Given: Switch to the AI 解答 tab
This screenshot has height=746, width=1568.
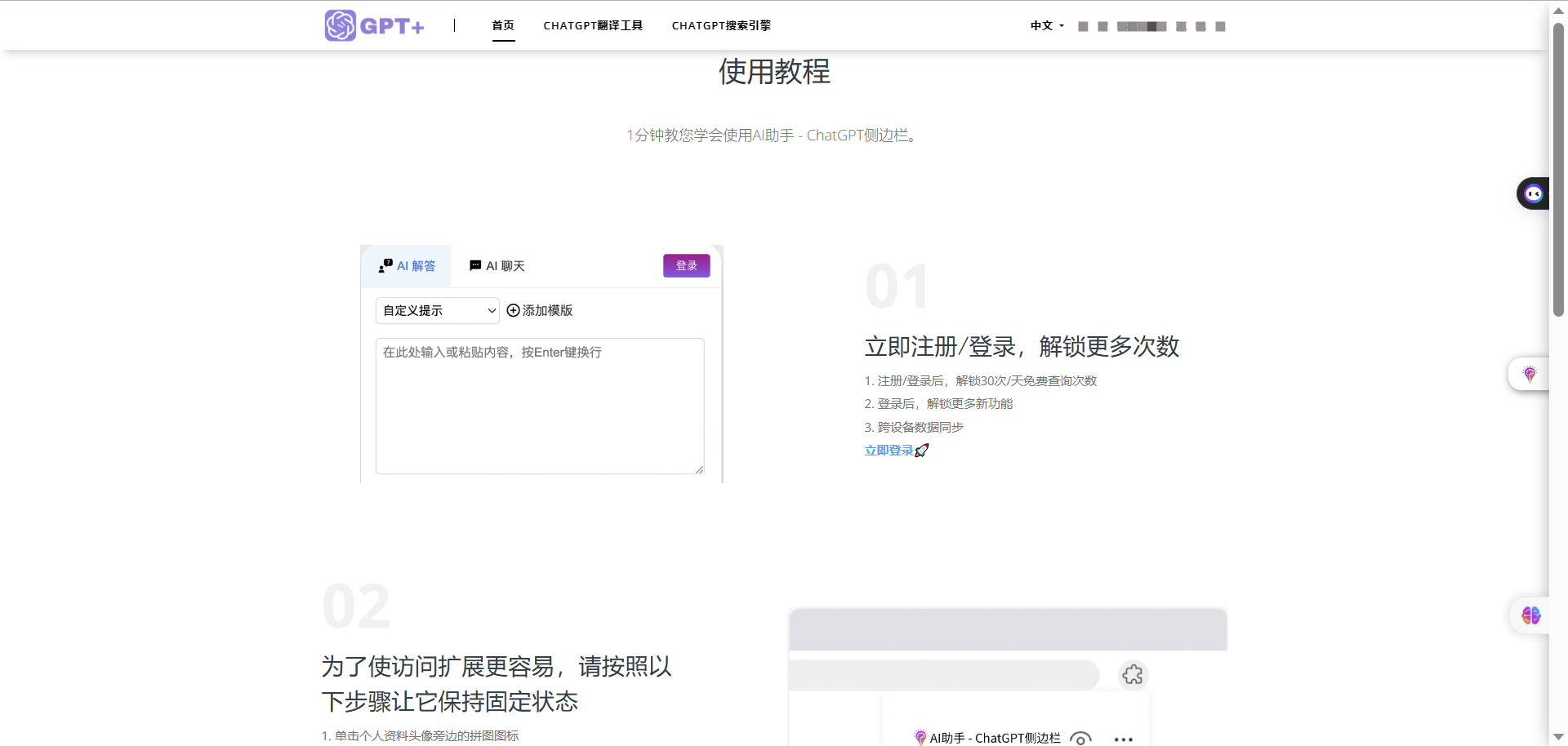Looking at the screenshot, I should [407, 266].
